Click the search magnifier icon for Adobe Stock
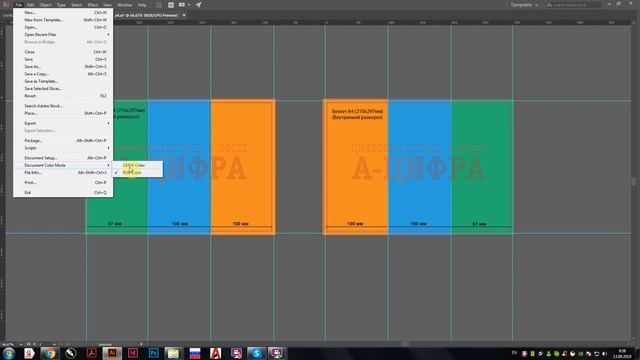The width and height of the screenshot is (640, 360). pos(550,5)
